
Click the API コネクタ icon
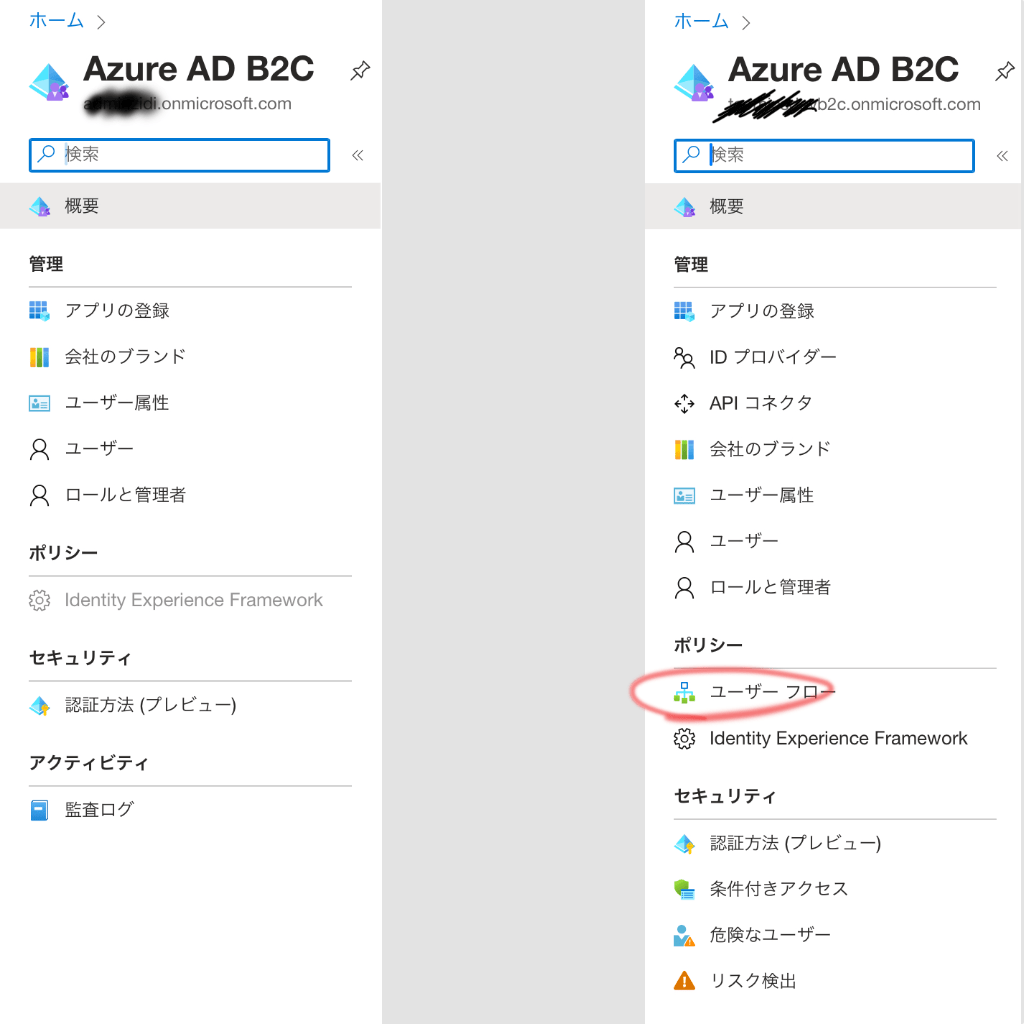tap(684, 403)
